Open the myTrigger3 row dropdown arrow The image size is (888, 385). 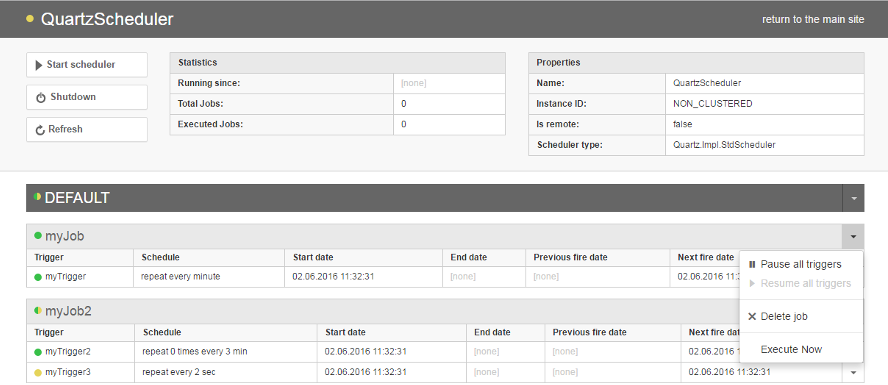[853, 373]
